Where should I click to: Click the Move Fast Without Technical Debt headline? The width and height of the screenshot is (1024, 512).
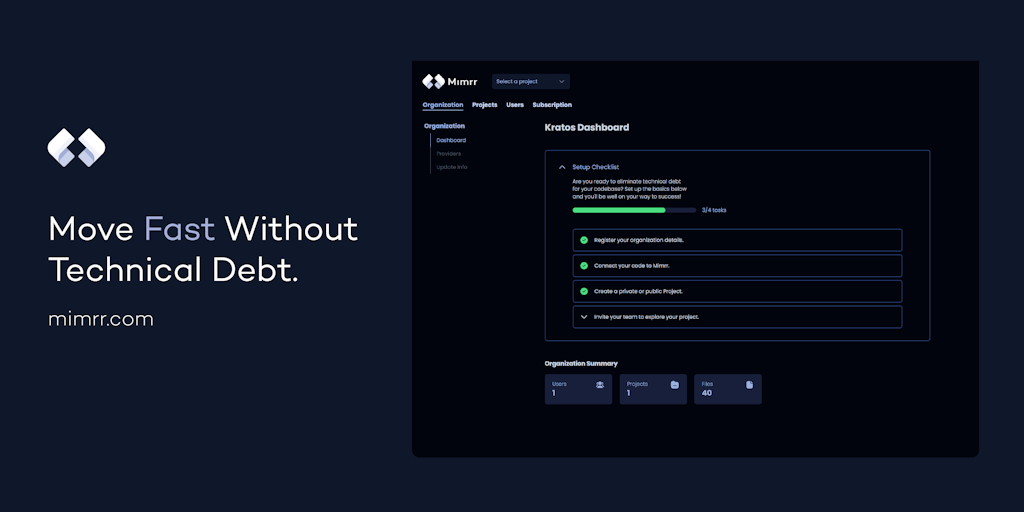(x=203, y=249)
